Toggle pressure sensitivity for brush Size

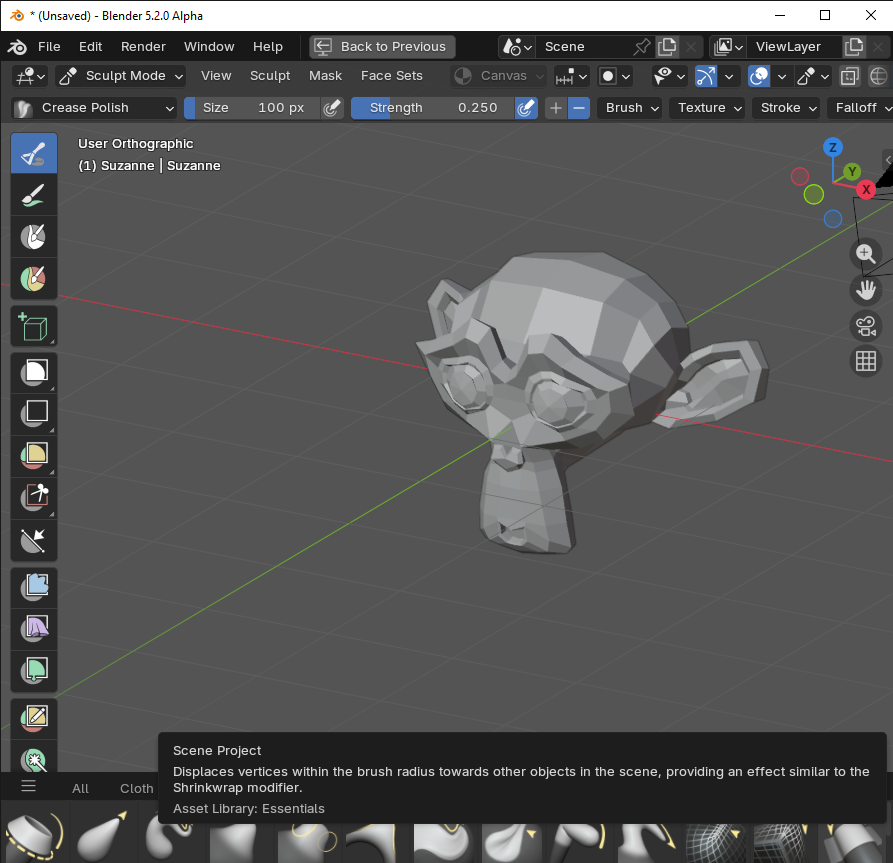[331, 108]
